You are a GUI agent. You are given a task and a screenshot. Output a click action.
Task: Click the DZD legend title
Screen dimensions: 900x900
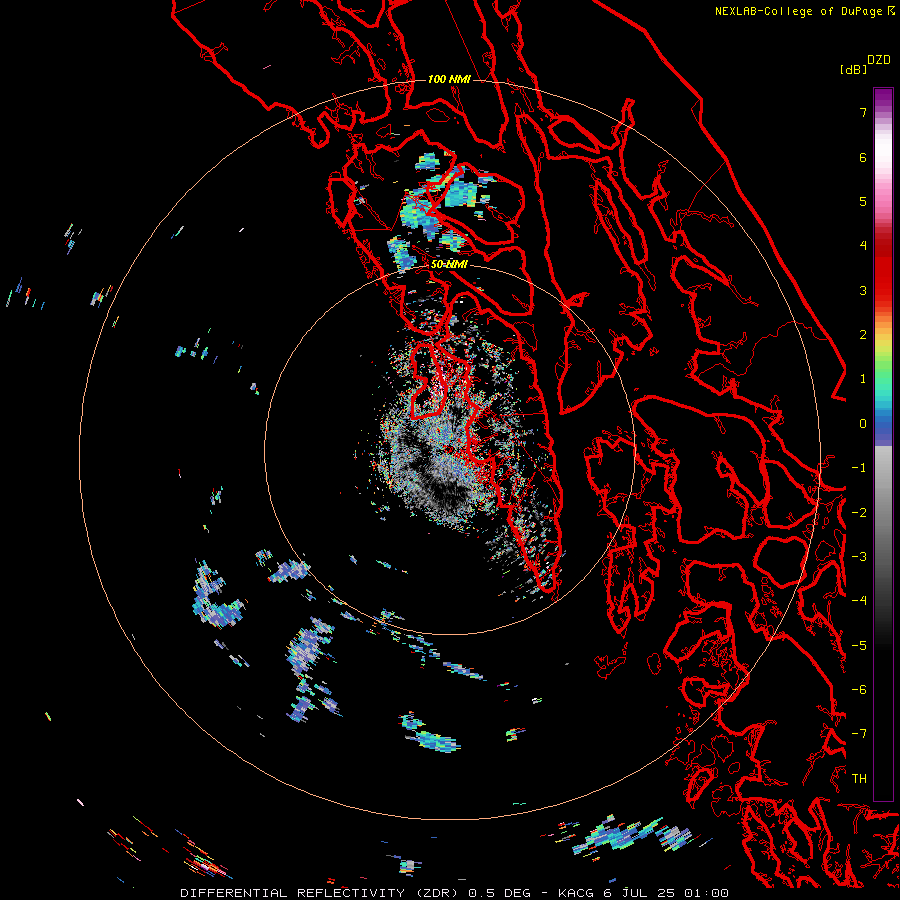click(x=879, y=60)
